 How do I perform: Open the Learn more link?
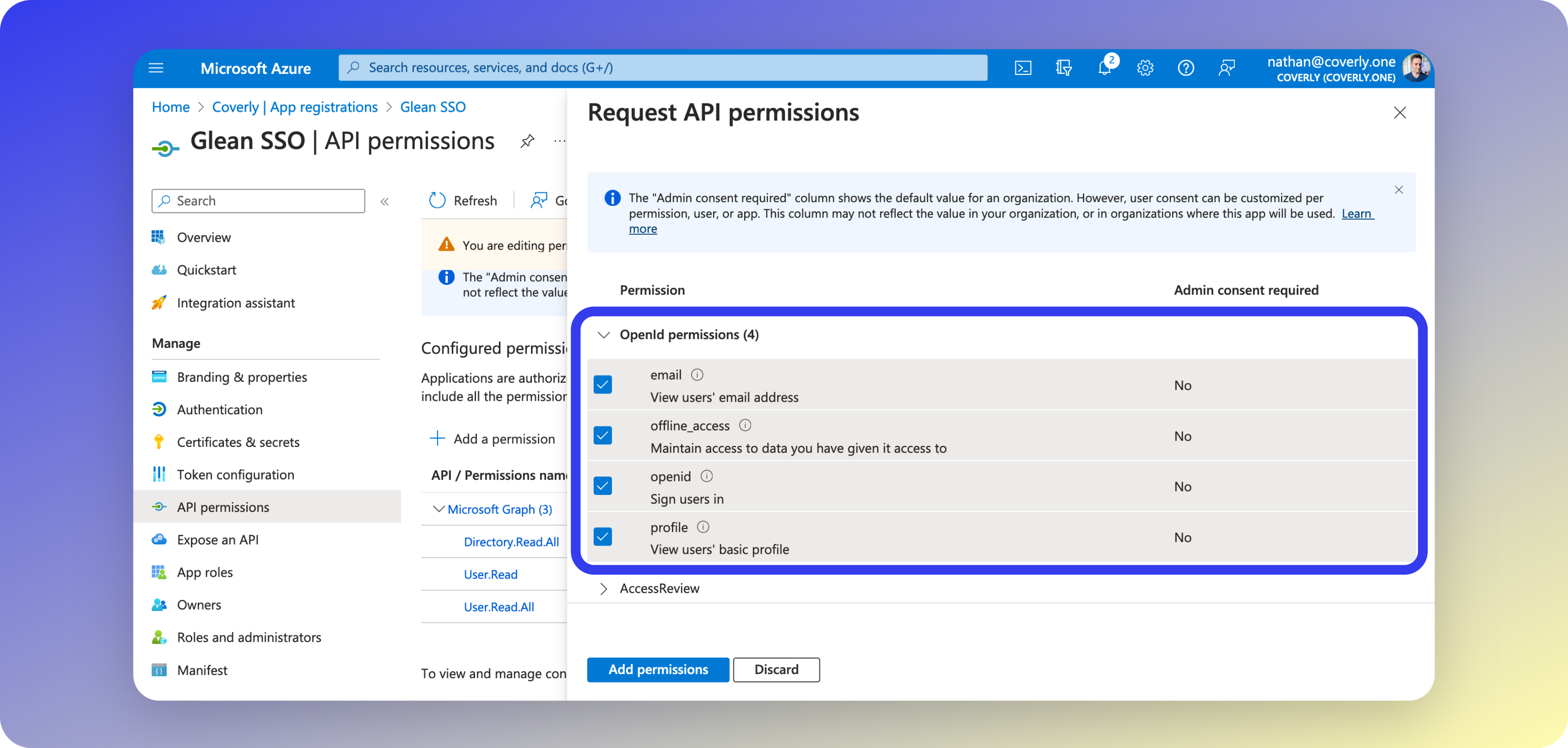(x=1357, y=214)
